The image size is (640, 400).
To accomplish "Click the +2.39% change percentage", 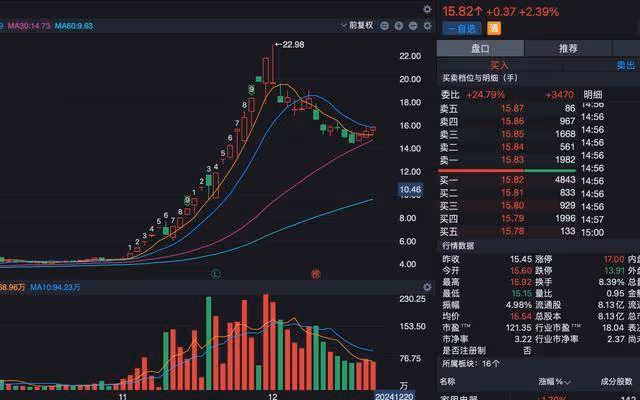I will 539,11.
